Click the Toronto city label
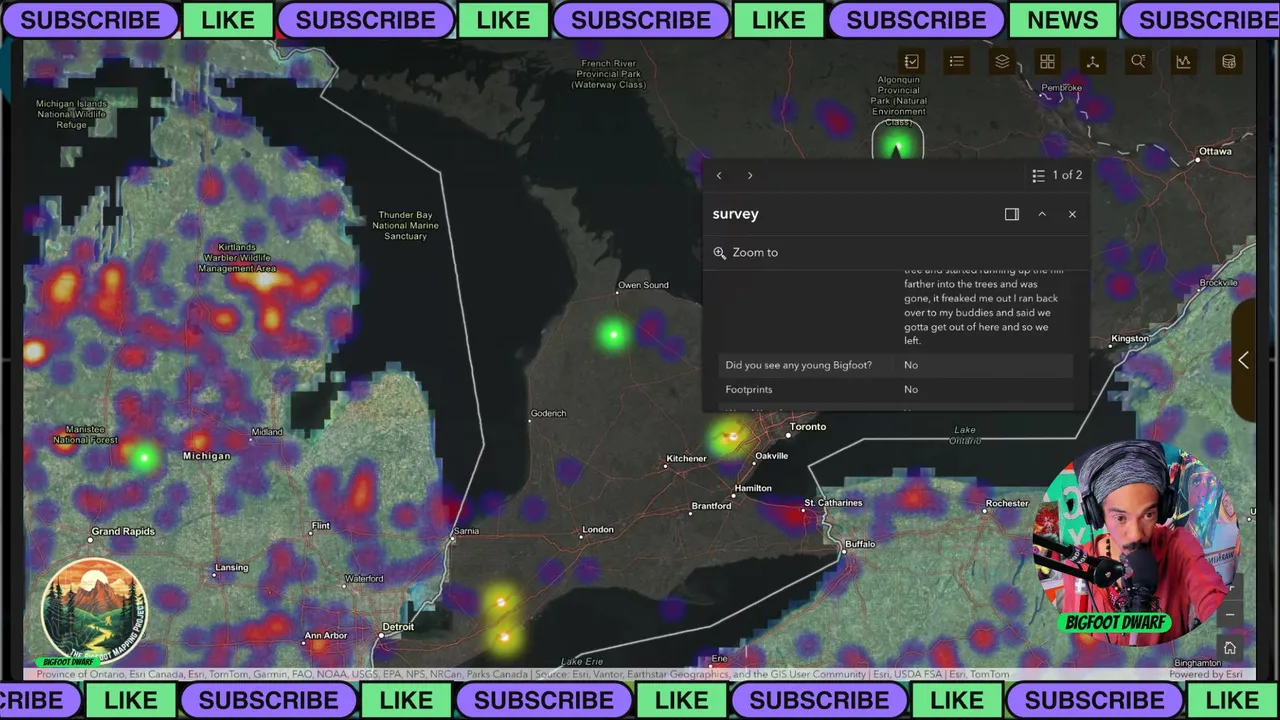 (x=808, y=427)
